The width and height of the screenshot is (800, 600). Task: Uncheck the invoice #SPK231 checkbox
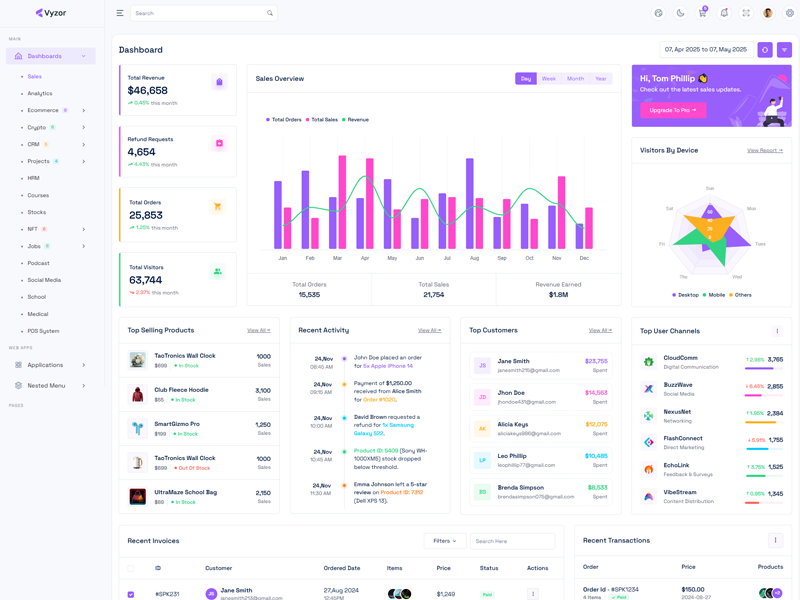131,594
